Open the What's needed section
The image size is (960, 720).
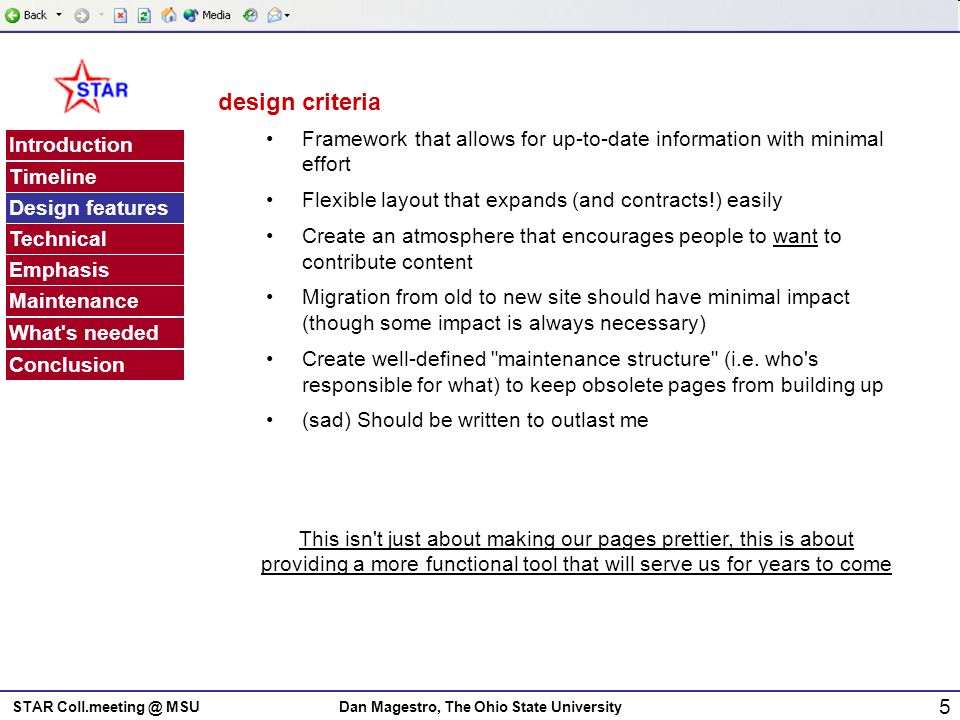[x=95, y=333]
